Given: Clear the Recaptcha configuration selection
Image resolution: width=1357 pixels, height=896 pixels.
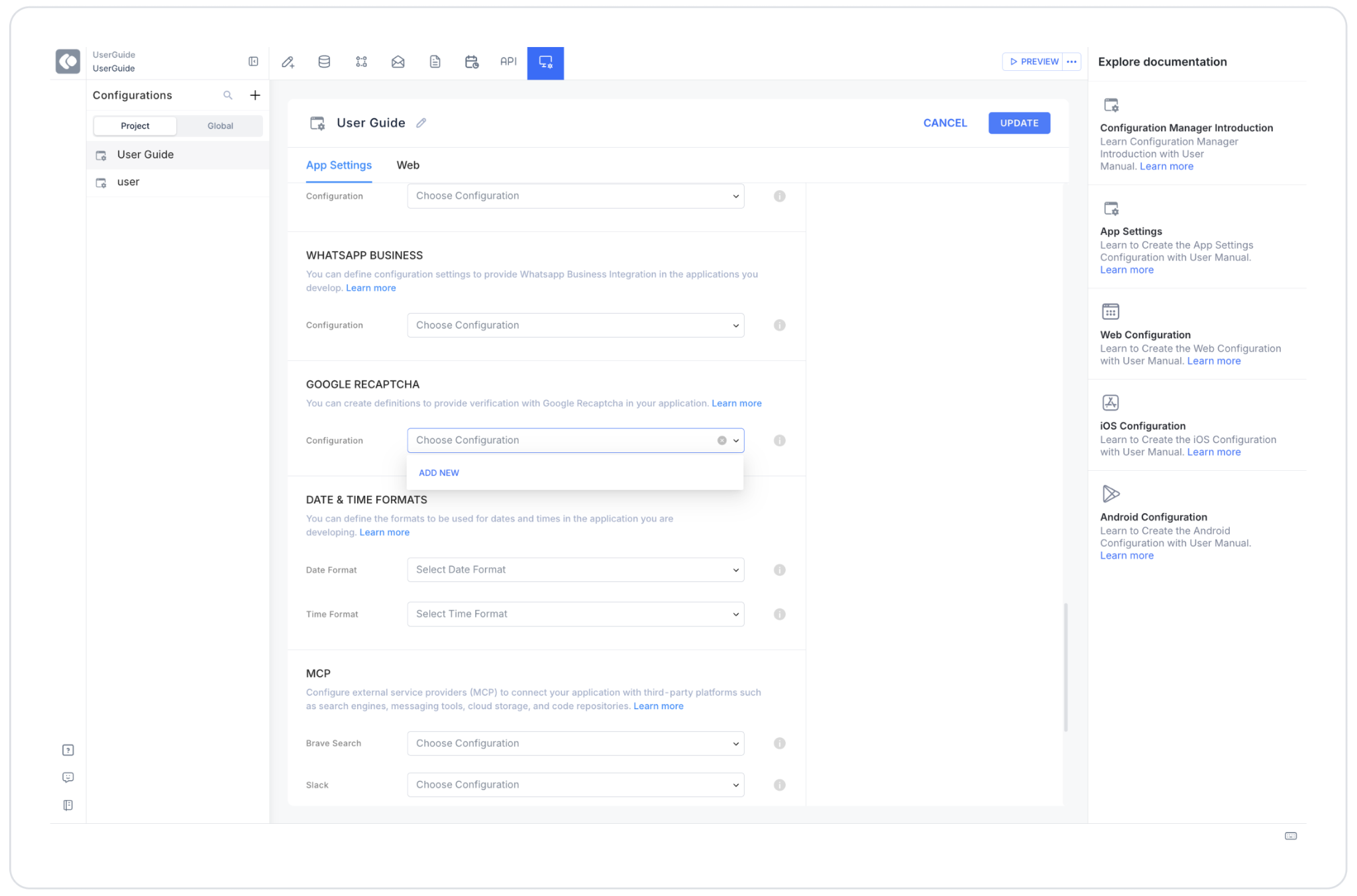Looking at the screenshot, I should [x=722, y=440].
